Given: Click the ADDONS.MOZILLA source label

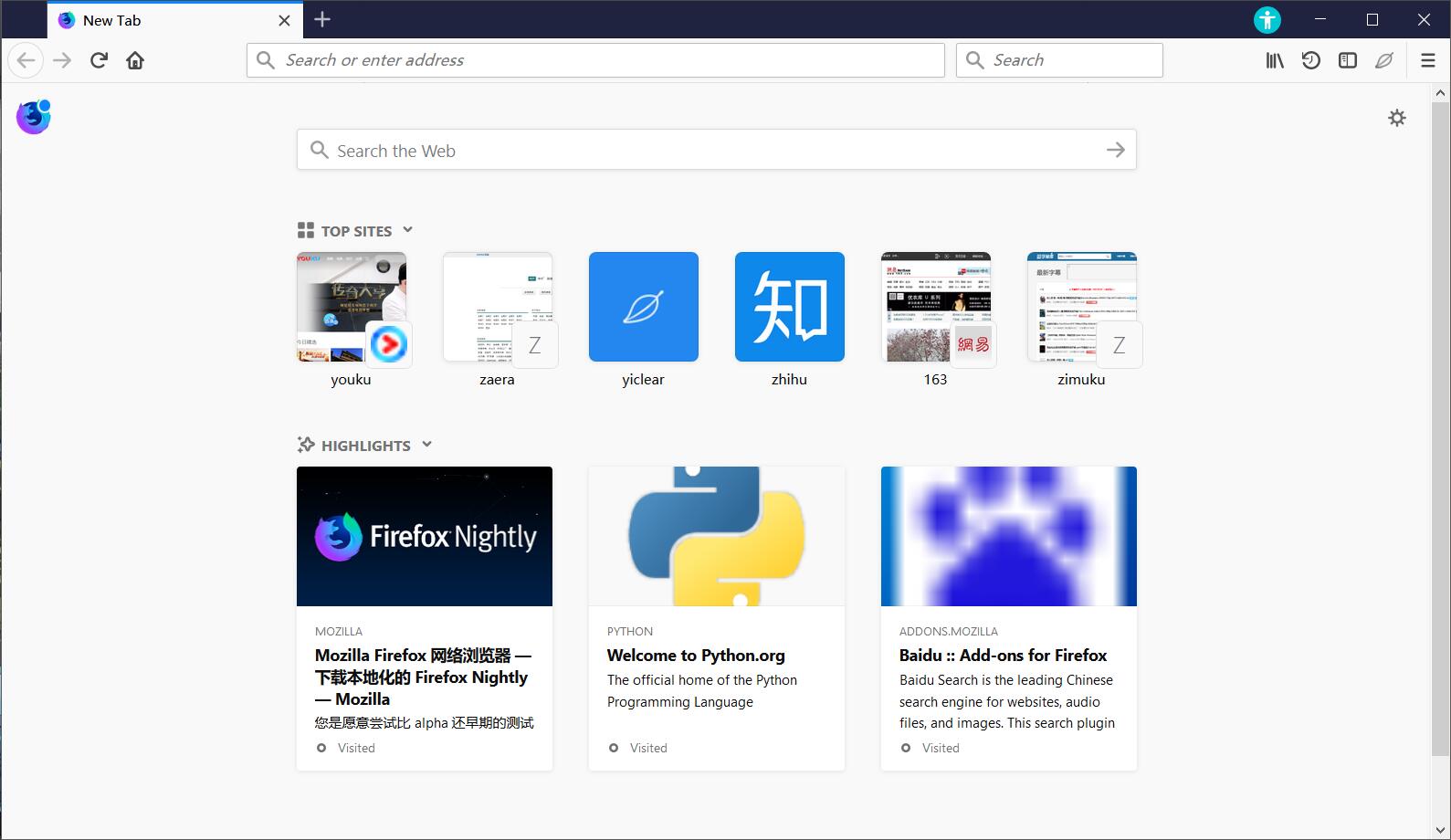Looking at the screenshot, I should (x=949, y=632).
